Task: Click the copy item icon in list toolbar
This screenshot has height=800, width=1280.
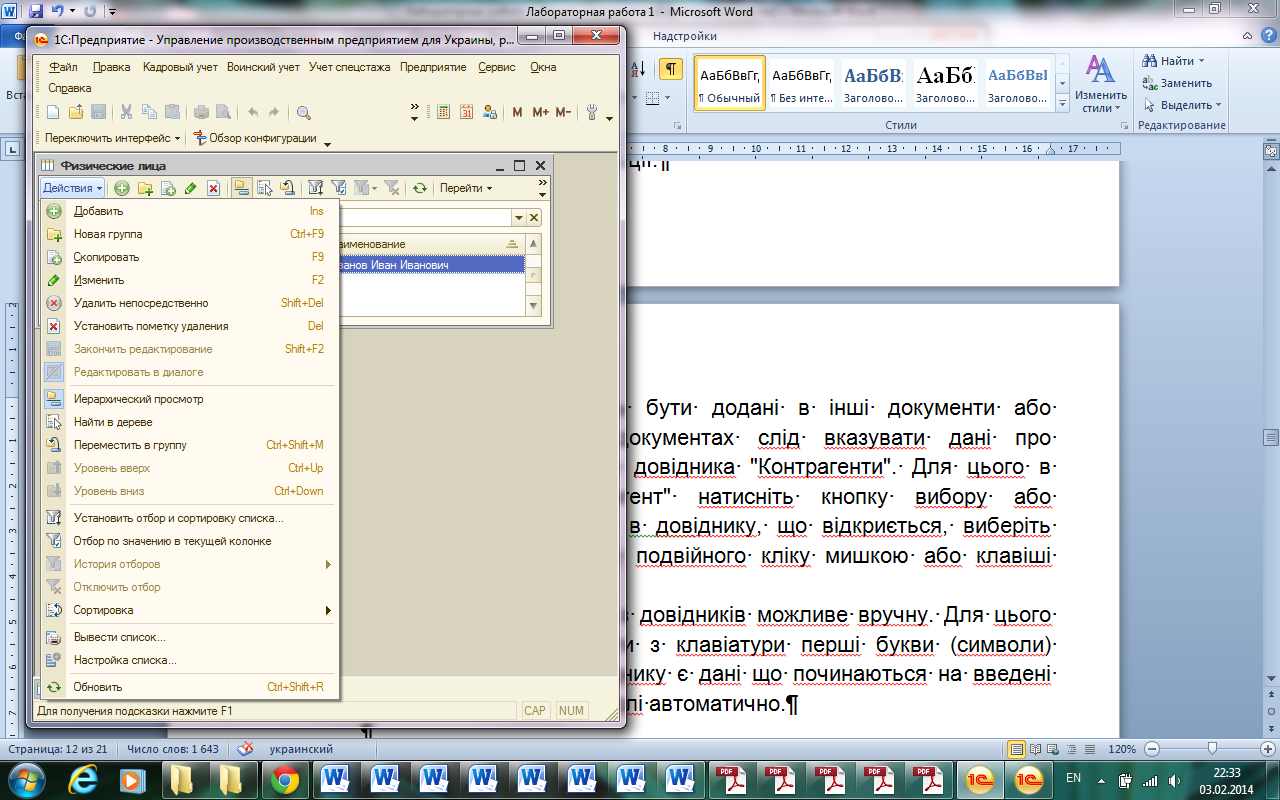Action: point(168,187)
